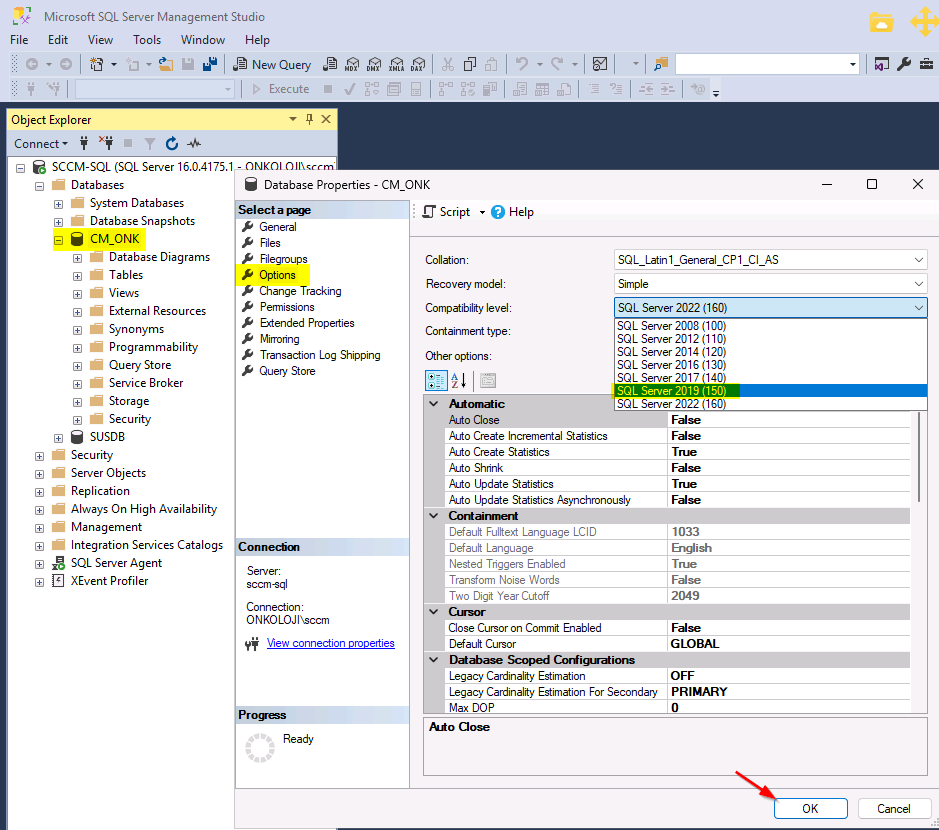The height and width of the screenshot is (830, 939).
Task: Open the Activity Monitor icon
Action: click(599, 64)
